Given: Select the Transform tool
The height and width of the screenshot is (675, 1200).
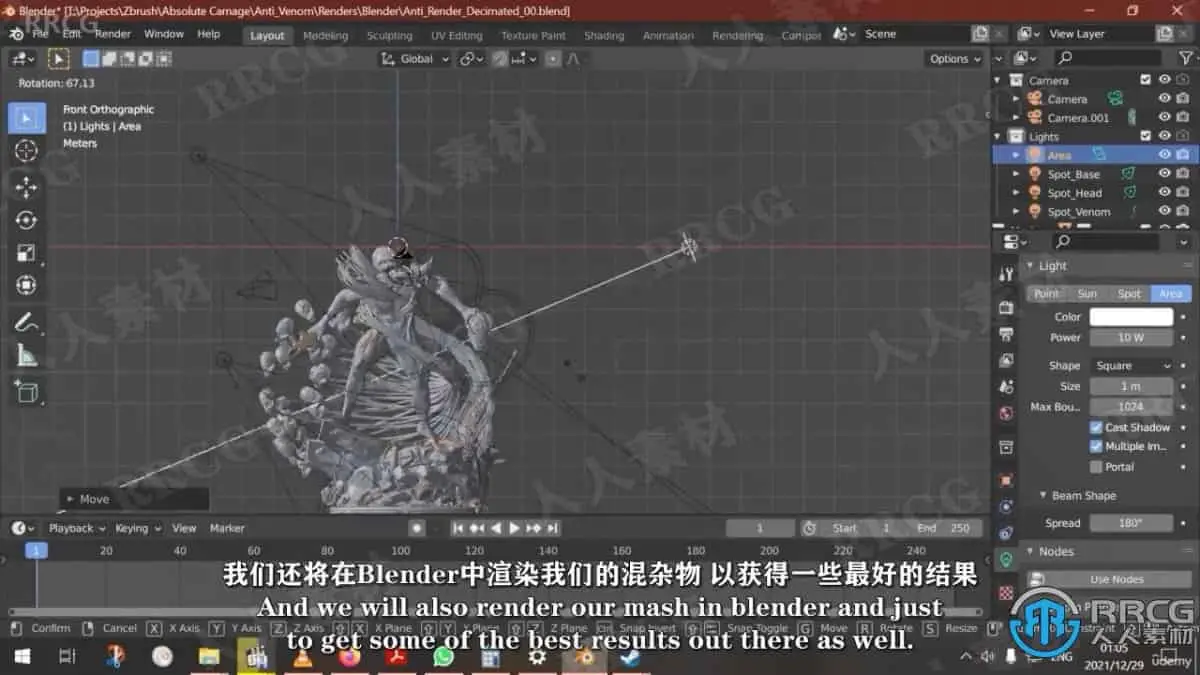Looking at the screenshot, I should (x=26, y=286).
